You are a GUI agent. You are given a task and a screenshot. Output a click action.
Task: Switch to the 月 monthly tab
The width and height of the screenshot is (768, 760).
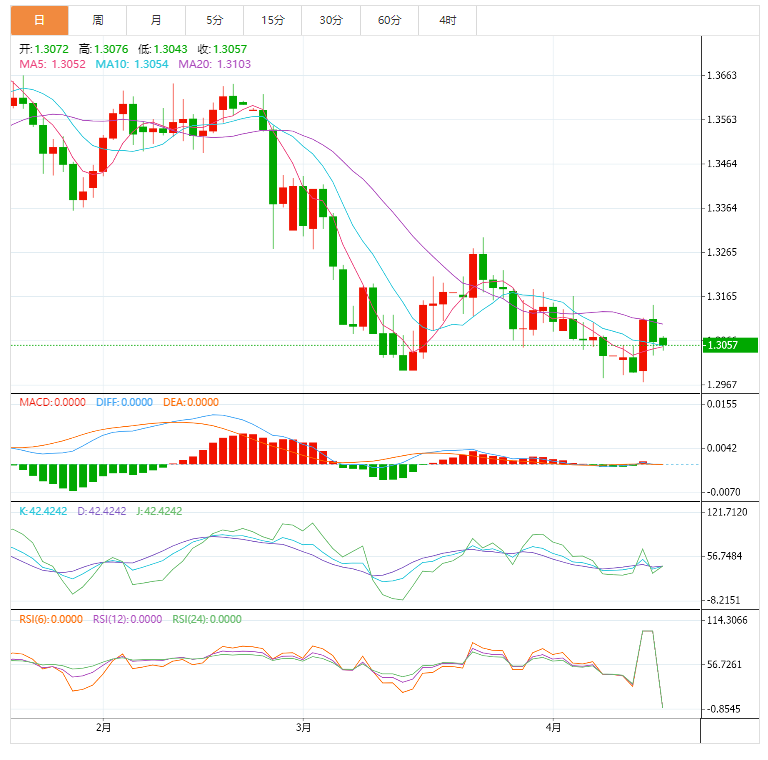pos(156,20)
